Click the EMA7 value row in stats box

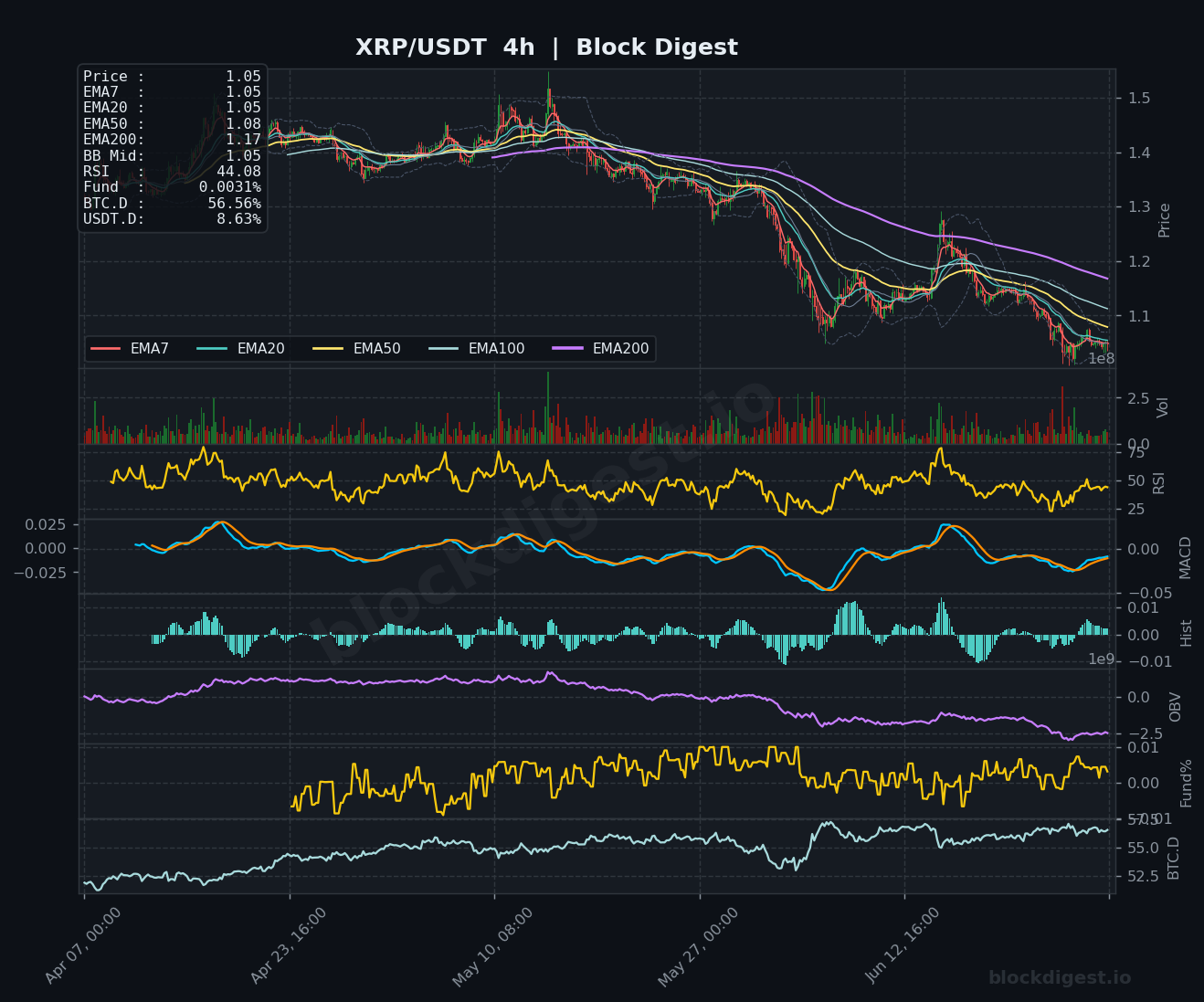[x=172, y=92]
